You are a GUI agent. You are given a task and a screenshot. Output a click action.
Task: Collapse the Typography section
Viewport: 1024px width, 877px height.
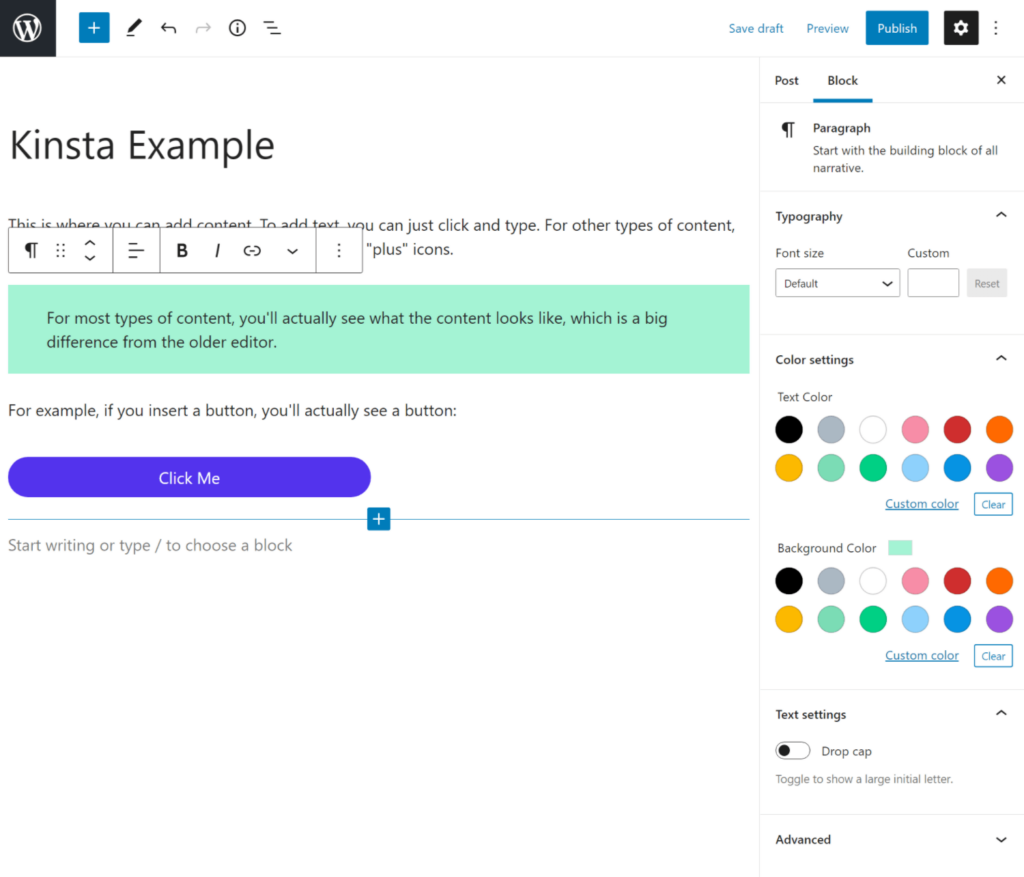(1000, 216)
